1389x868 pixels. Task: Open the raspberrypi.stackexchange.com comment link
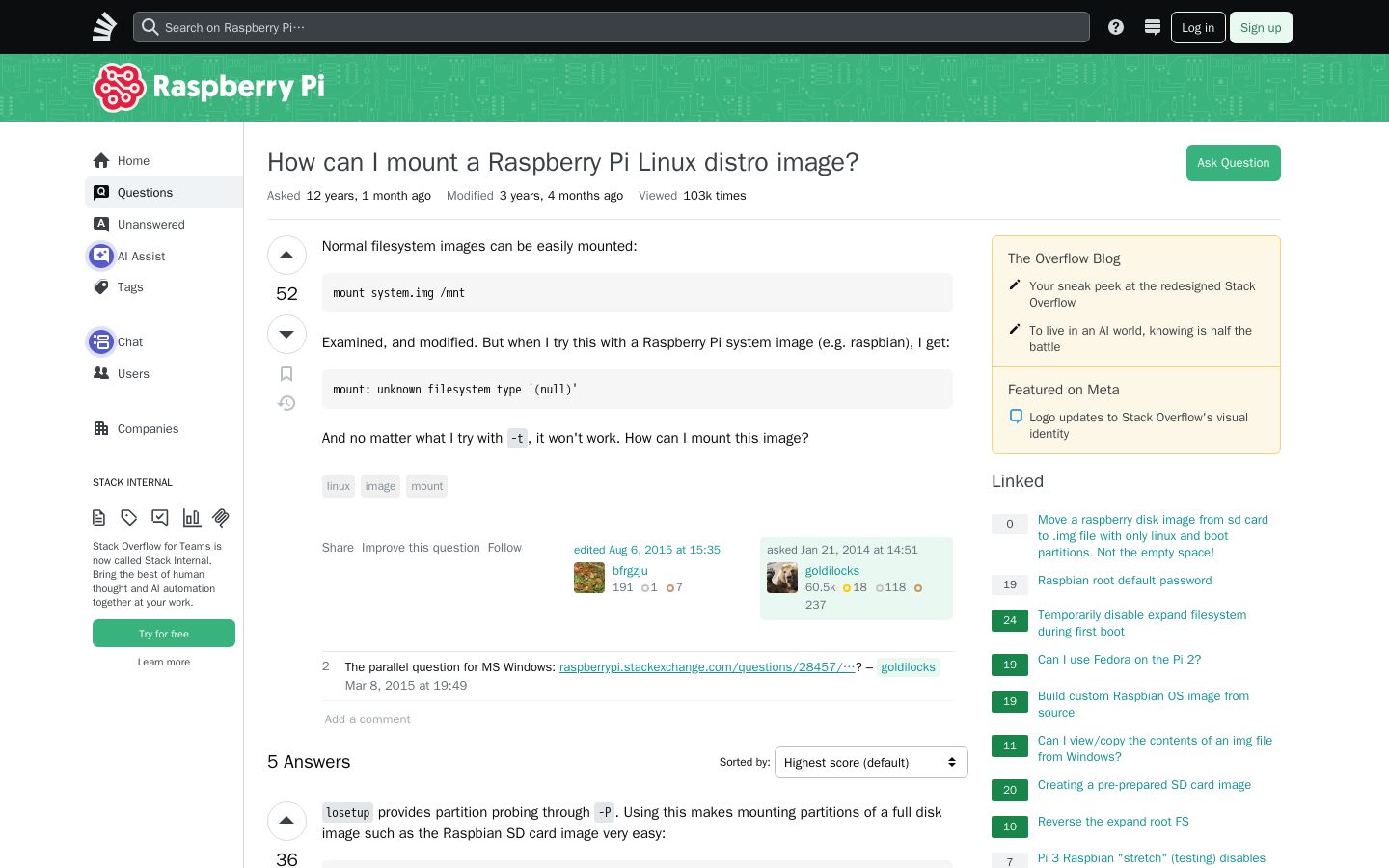pyautogui.click(x=707, y=667)
